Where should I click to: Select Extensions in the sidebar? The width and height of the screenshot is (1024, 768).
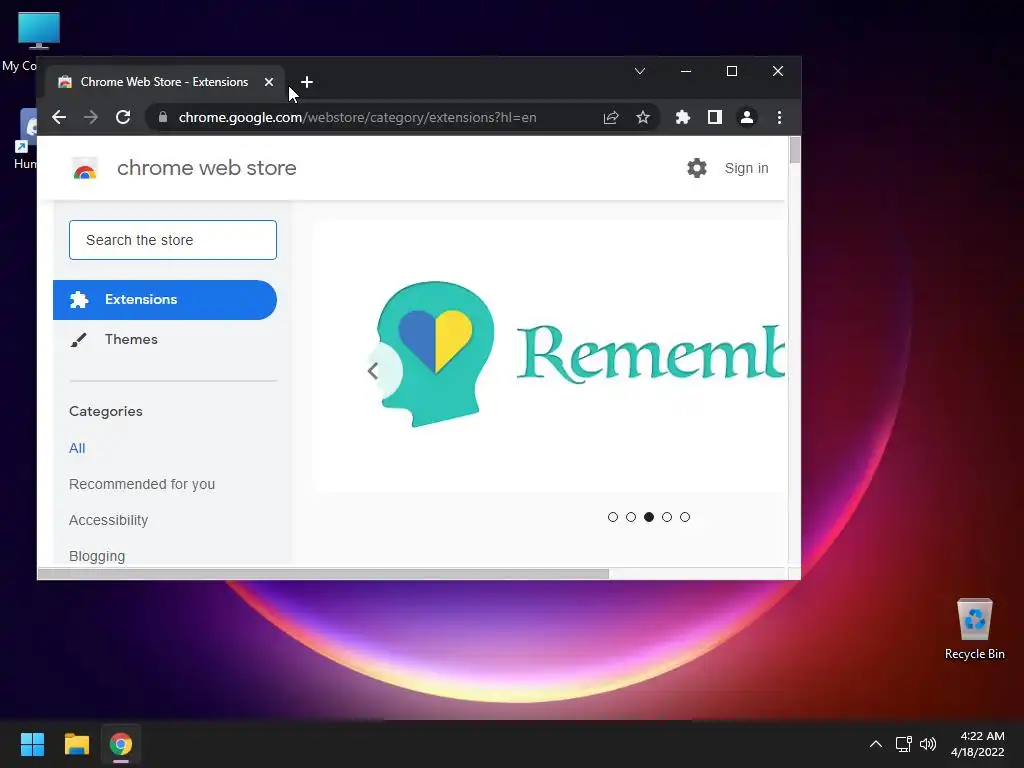tap(165, 300)
